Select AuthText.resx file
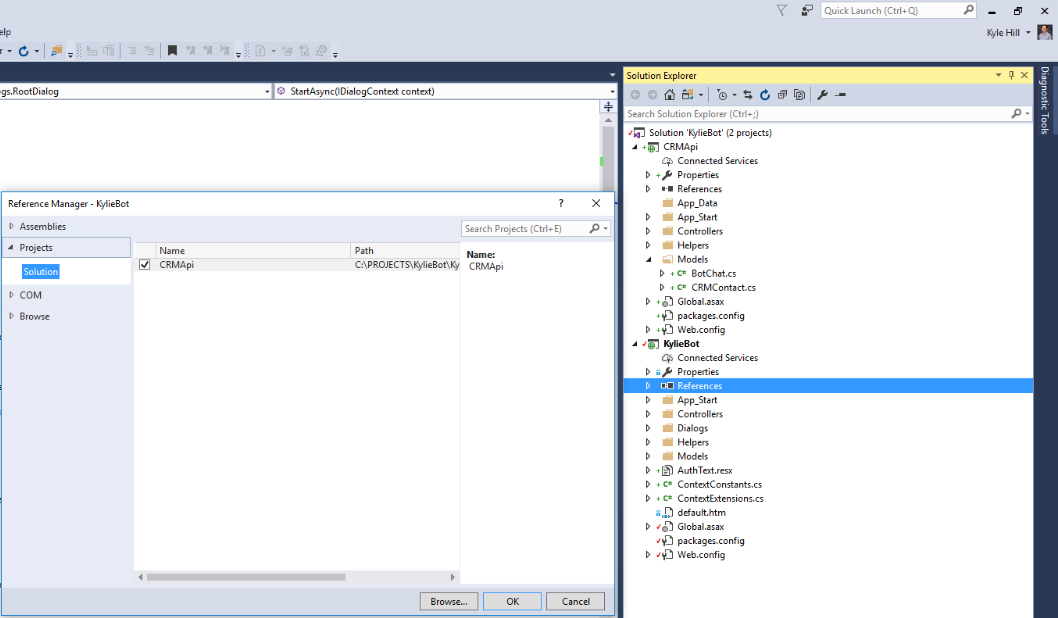The height and width of the screenshot is (618, 1058). tap(704, 470)
